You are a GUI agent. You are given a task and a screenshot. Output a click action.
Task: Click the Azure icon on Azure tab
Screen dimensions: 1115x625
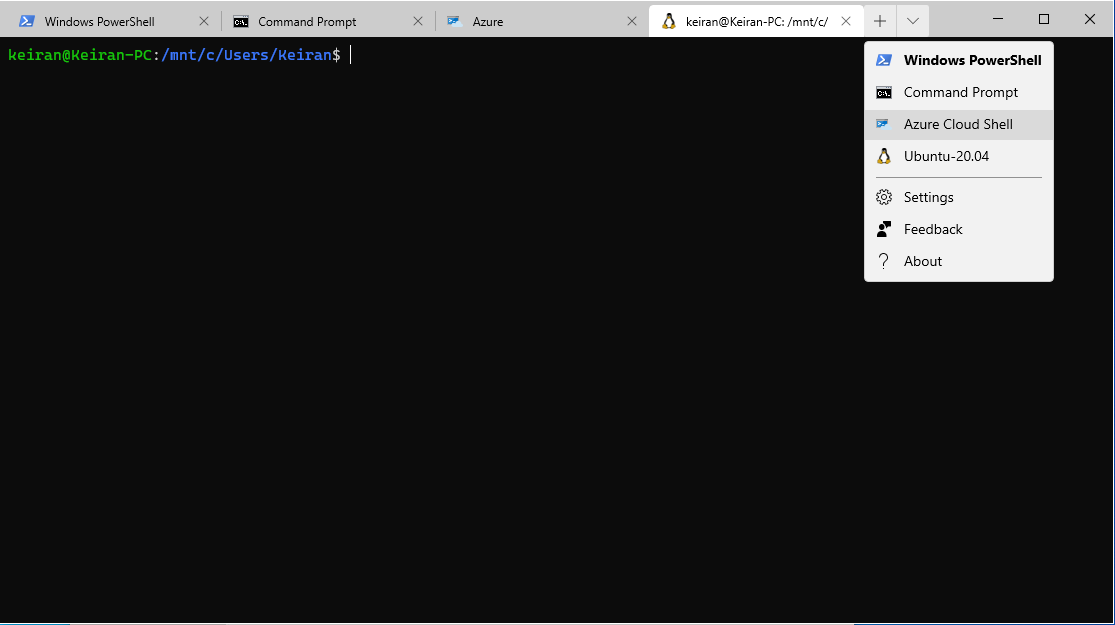pos(454,21)
